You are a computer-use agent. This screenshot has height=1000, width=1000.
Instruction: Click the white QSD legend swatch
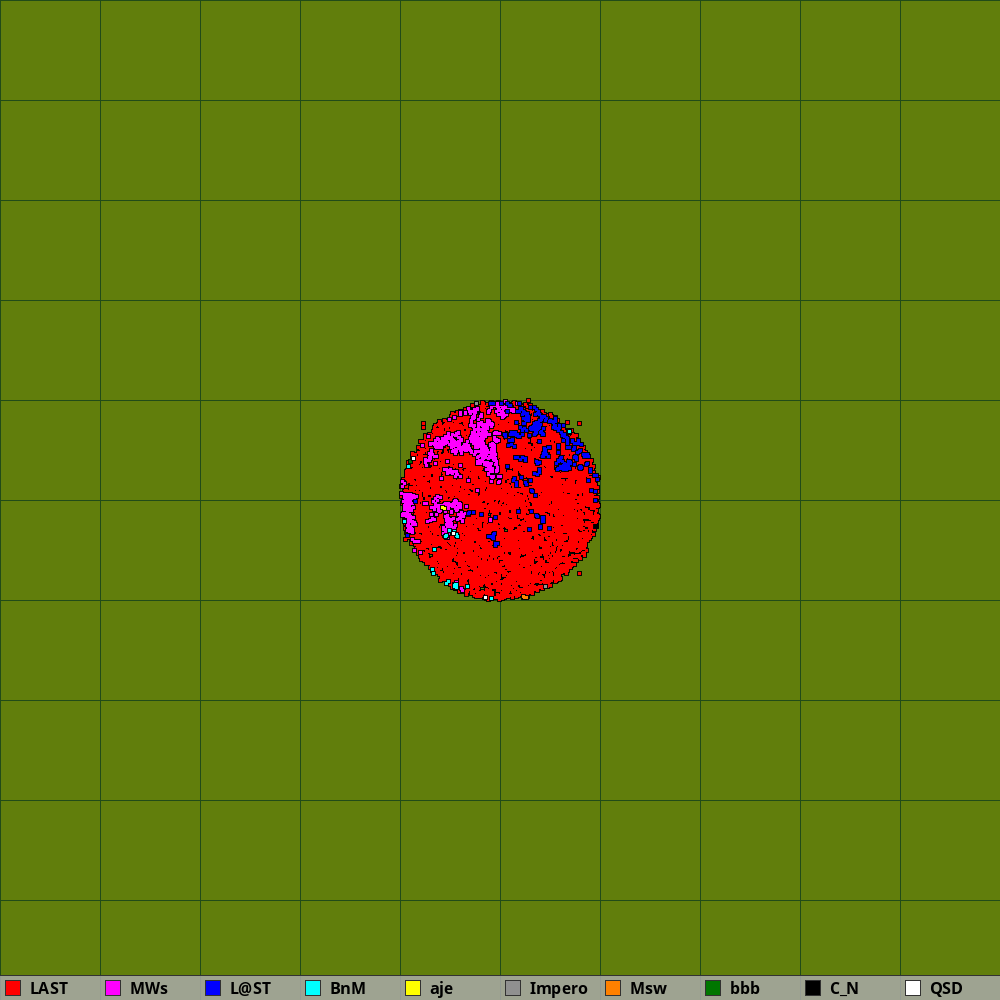[x=913, y=988]
